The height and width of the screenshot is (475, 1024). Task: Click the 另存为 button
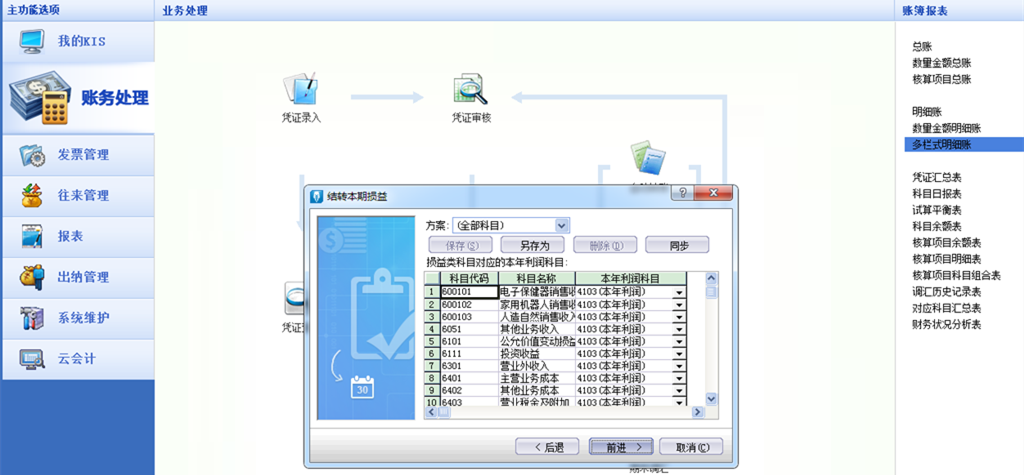534,246
